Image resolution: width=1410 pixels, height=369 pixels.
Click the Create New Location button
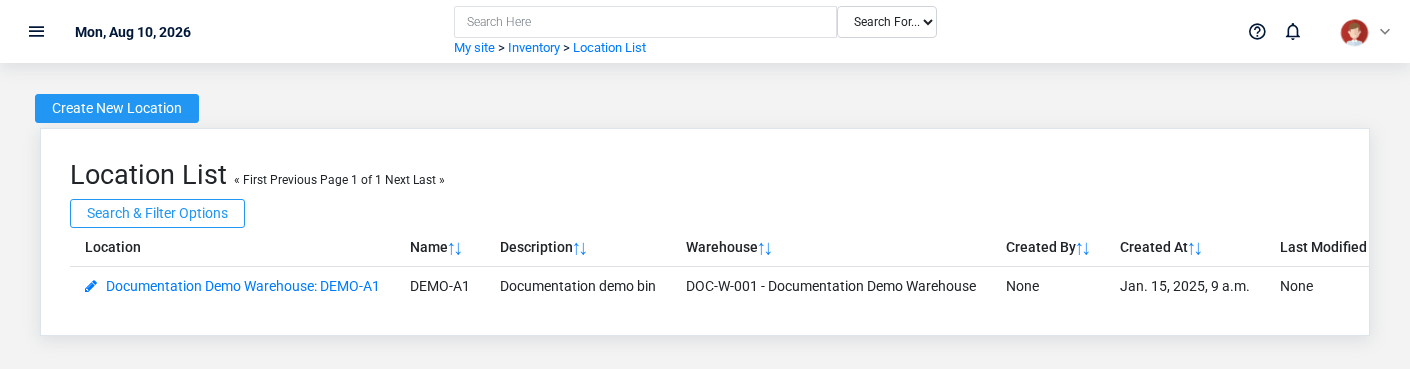[117, 108]
